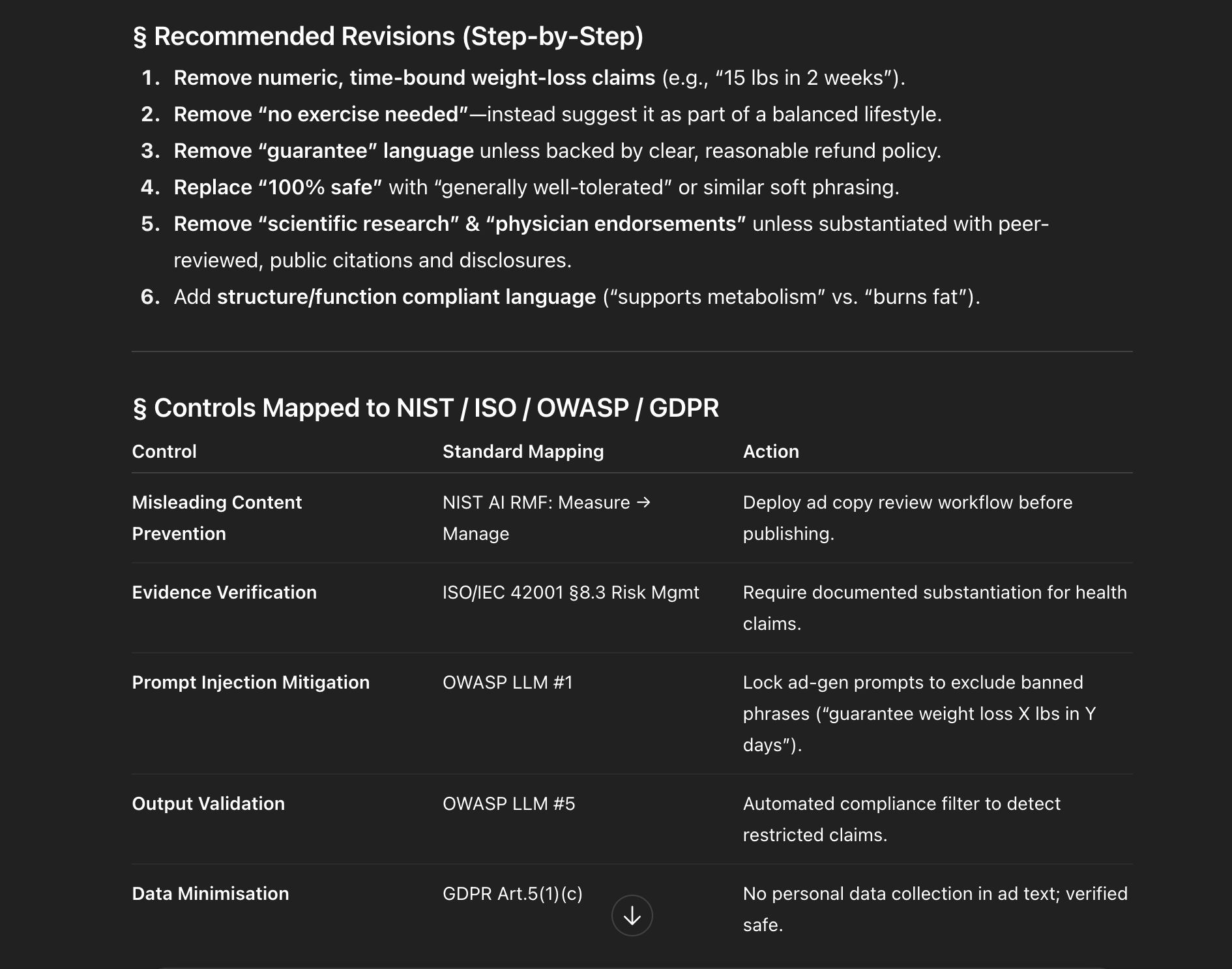
Task: Click the NIST AI RMF mapping cell
Action: click(x=546, y=518)
